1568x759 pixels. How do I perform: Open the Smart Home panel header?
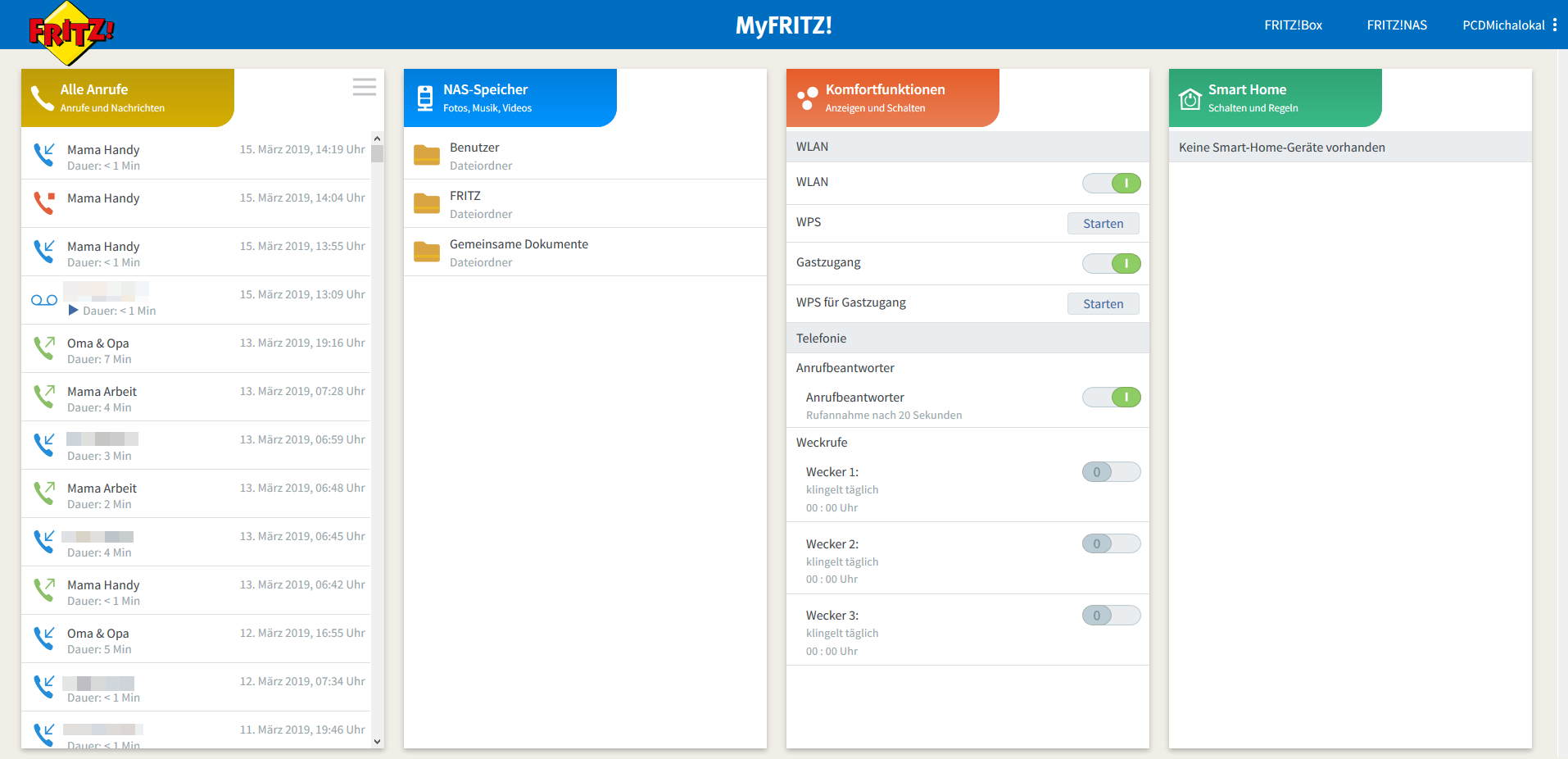pyautogui.click(x=1276, y=98)
